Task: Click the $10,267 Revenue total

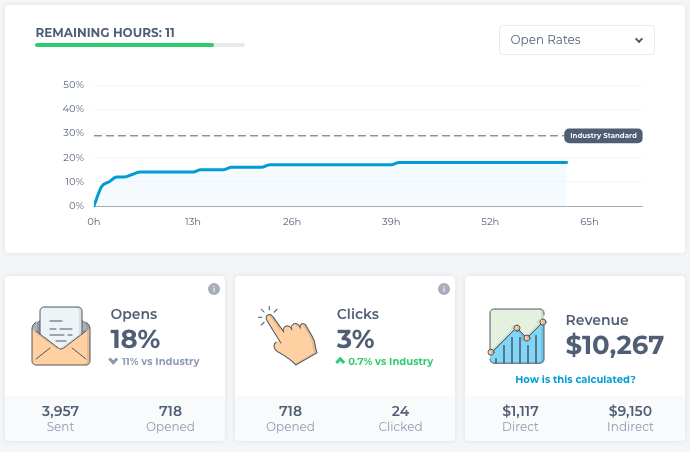Action: [x=614, y=345]
